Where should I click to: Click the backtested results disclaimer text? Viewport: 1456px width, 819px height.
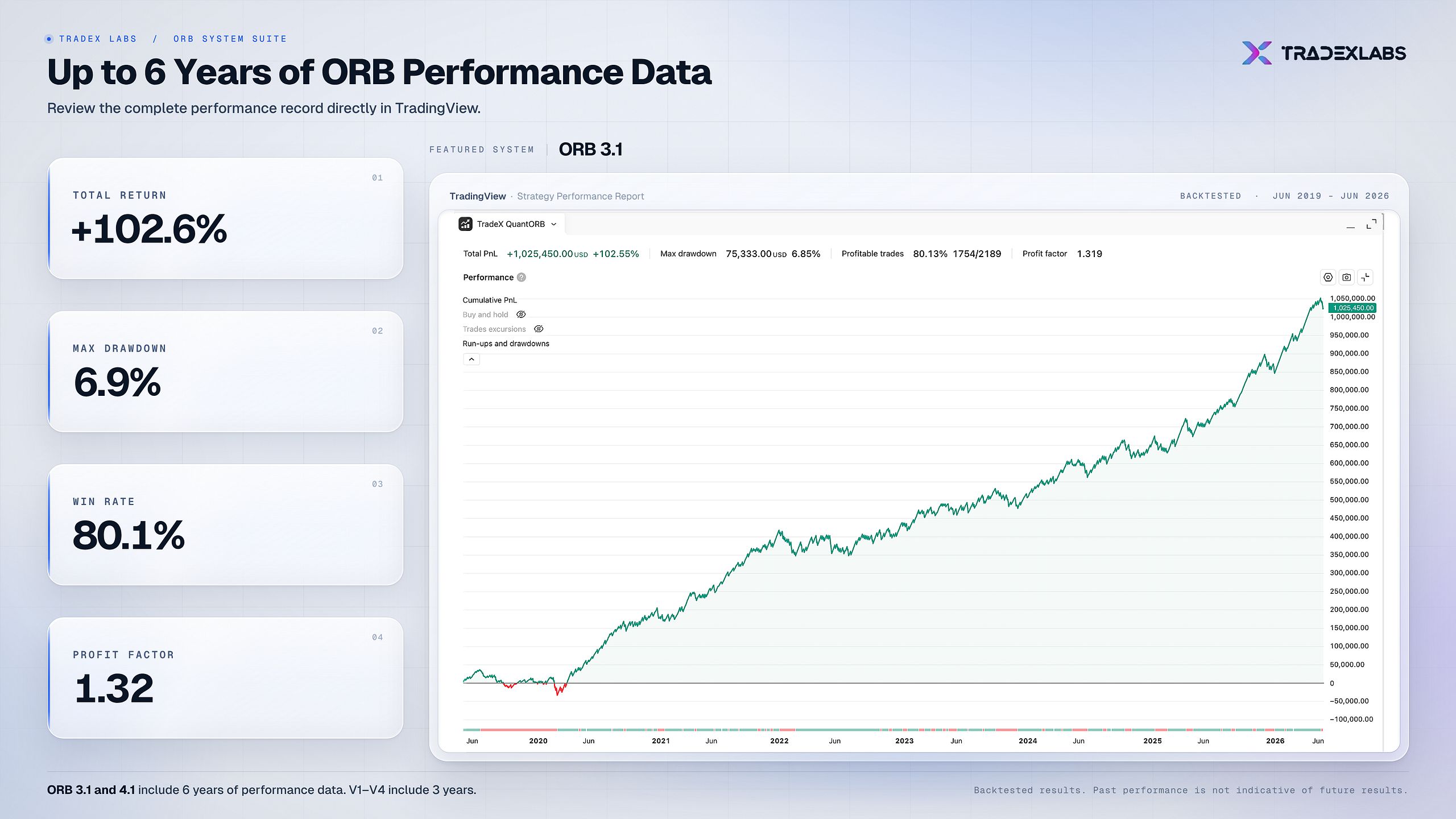1190,790
